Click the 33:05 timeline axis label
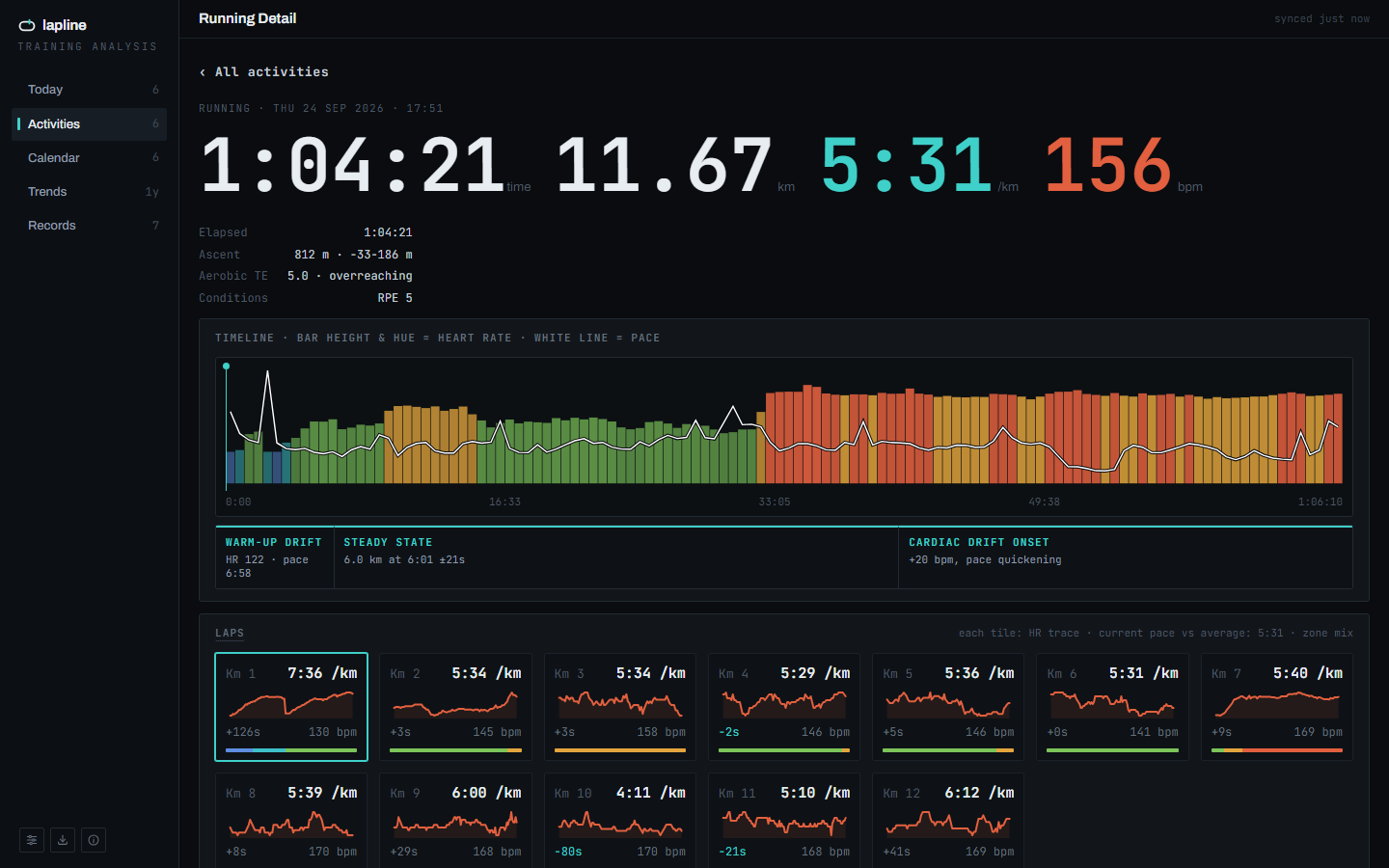The image size is (1389, 868). point(775,502)
